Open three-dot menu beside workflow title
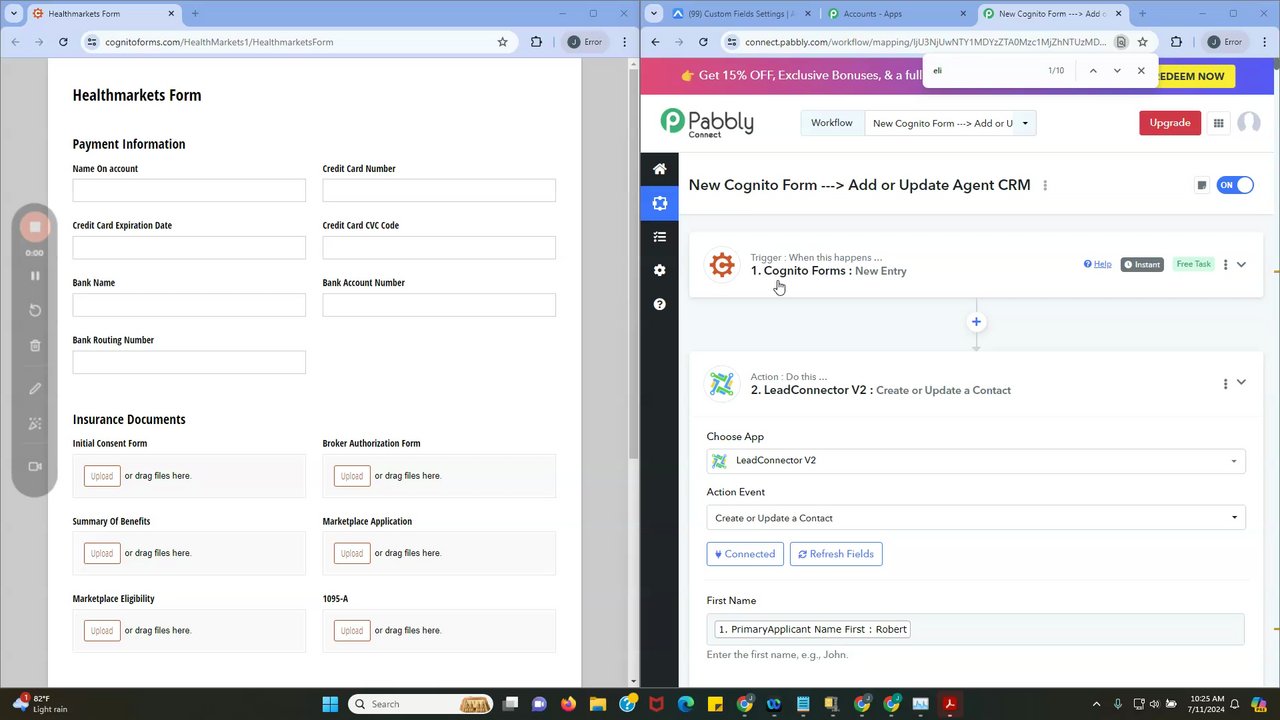 tap(1045, 185)
